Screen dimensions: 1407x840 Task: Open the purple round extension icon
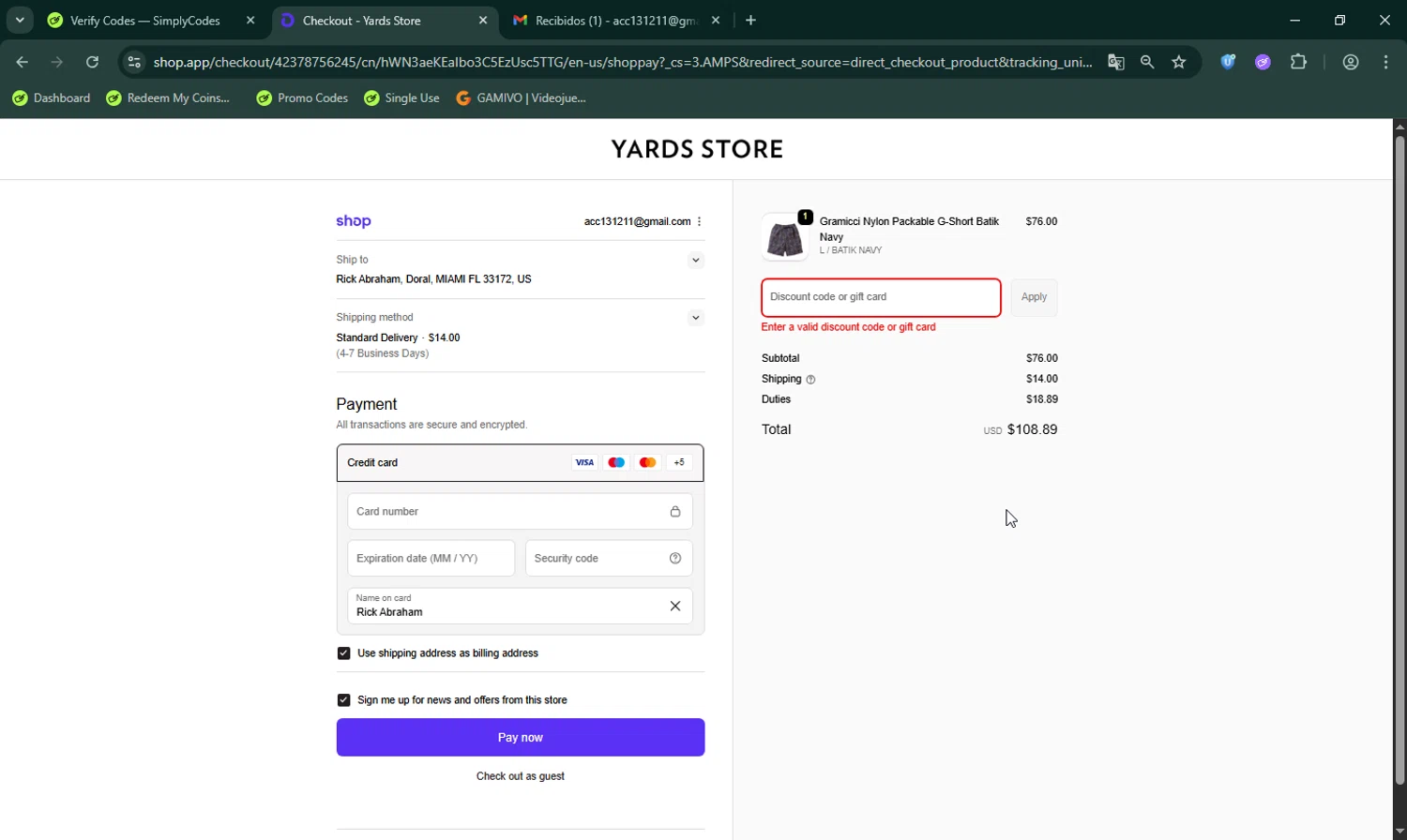[1263, 62]
